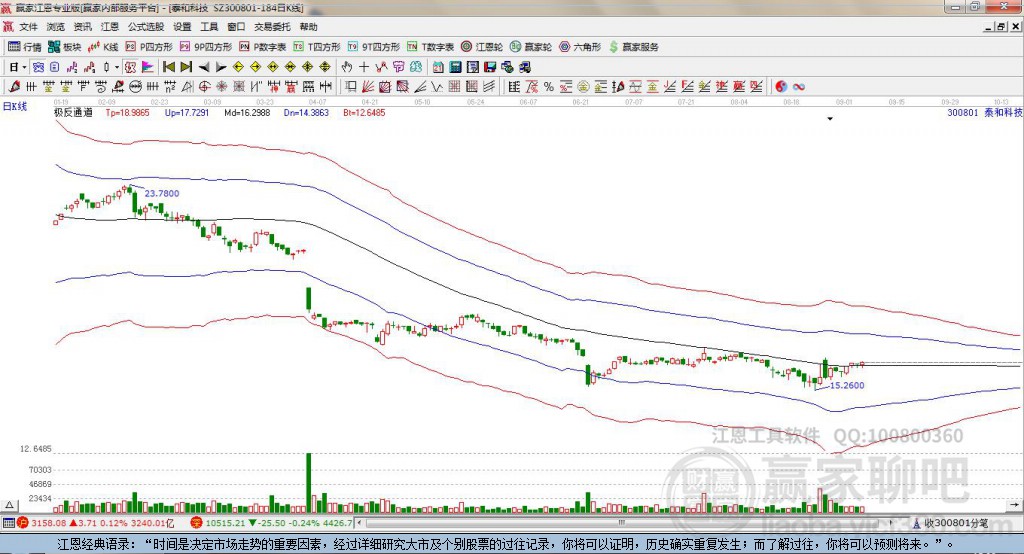This screenshot has width=1024, height=554.
Task: Click the blue infinity loop icon
Action: pos(799,87)
